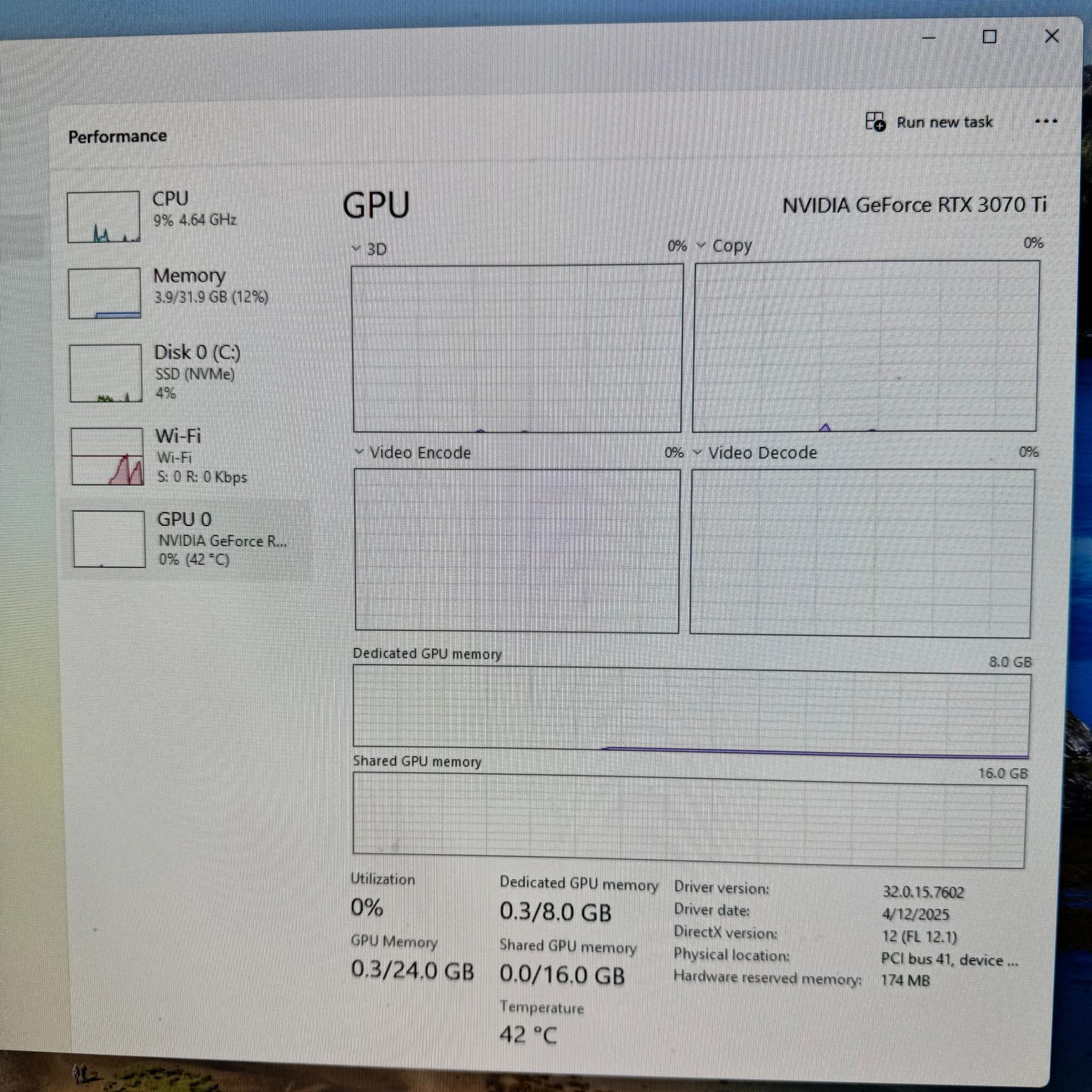1092x1092 pixels.
Task: Click the driver date 4/12/2025 value
Action: (x=916, y=914)
